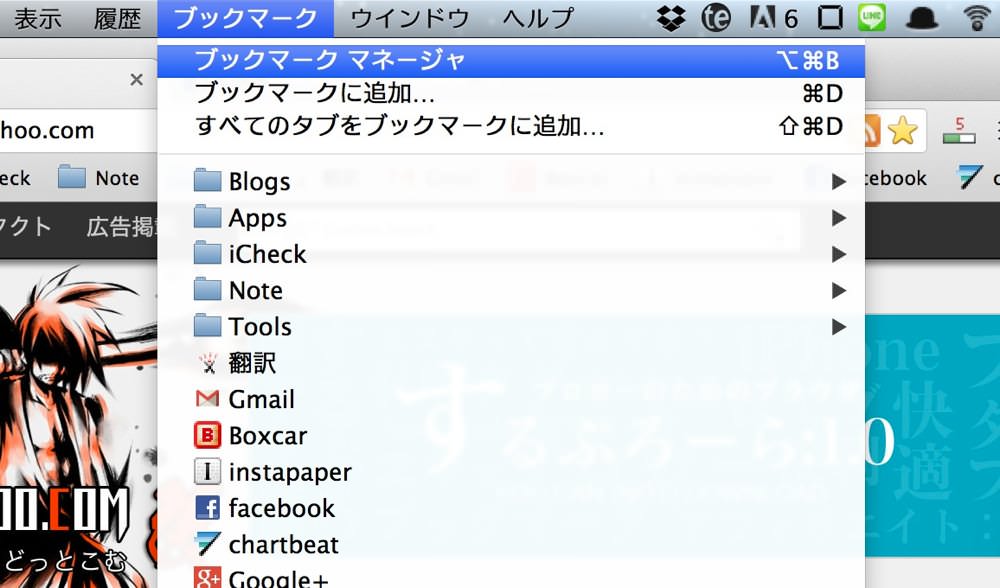Expand the Tools folder submenu arrow
The height and width of the screenshot is (588, 1000).
pyautogui.click(x=839, y=327)
